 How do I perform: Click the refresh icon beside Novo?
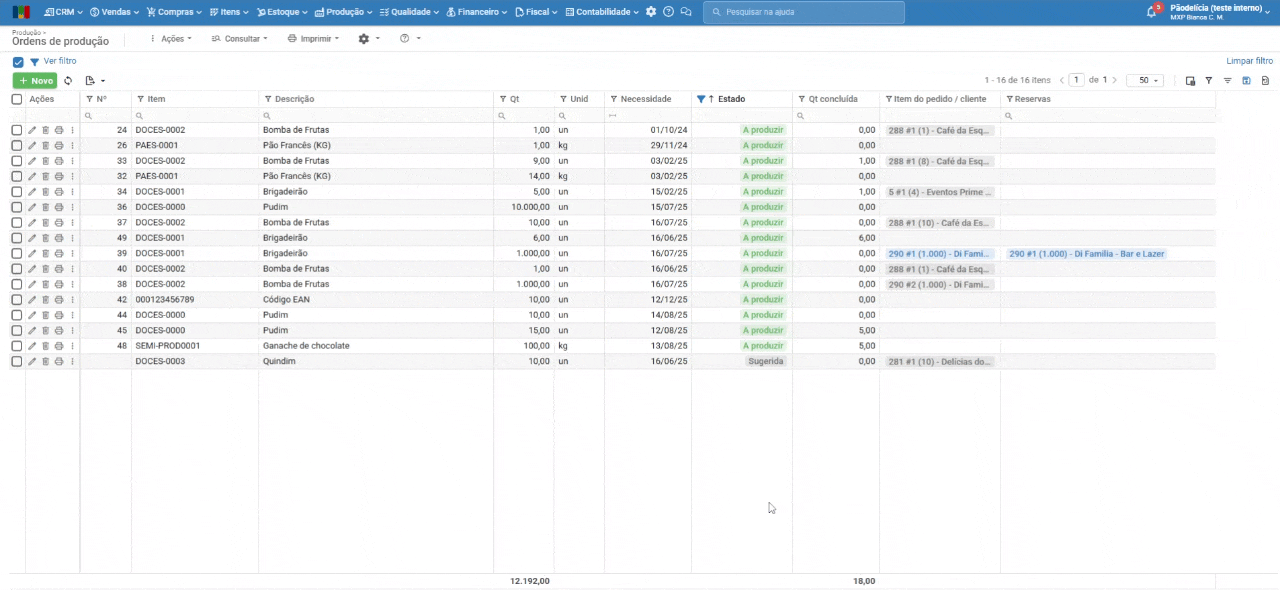point(68,81)
